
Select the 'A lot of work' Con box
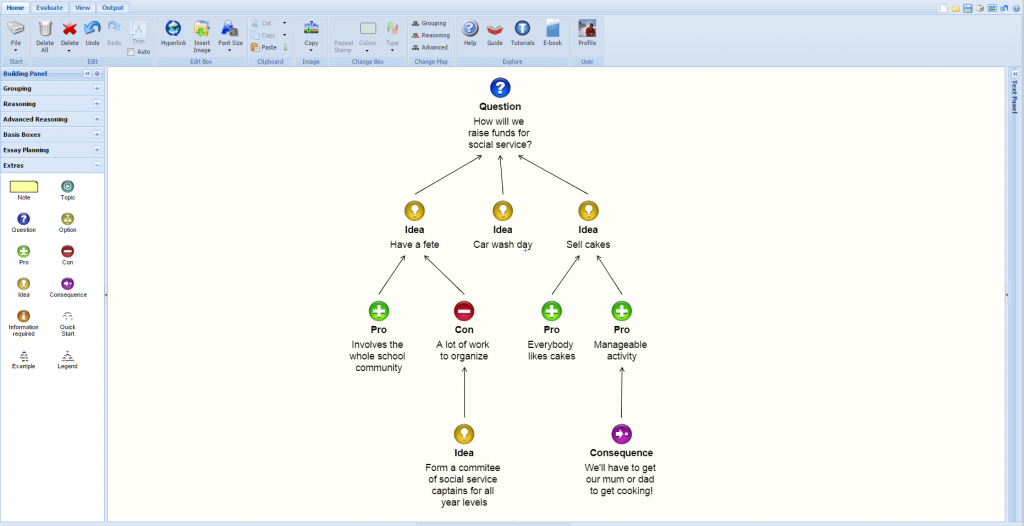click(463, 332)
